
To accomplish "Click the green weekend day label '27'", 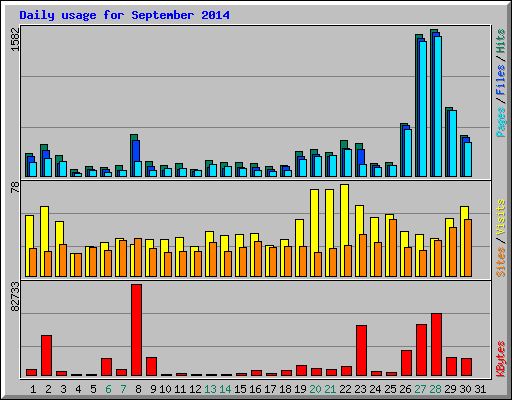I will pyautogui.click(x=420, y=389).
